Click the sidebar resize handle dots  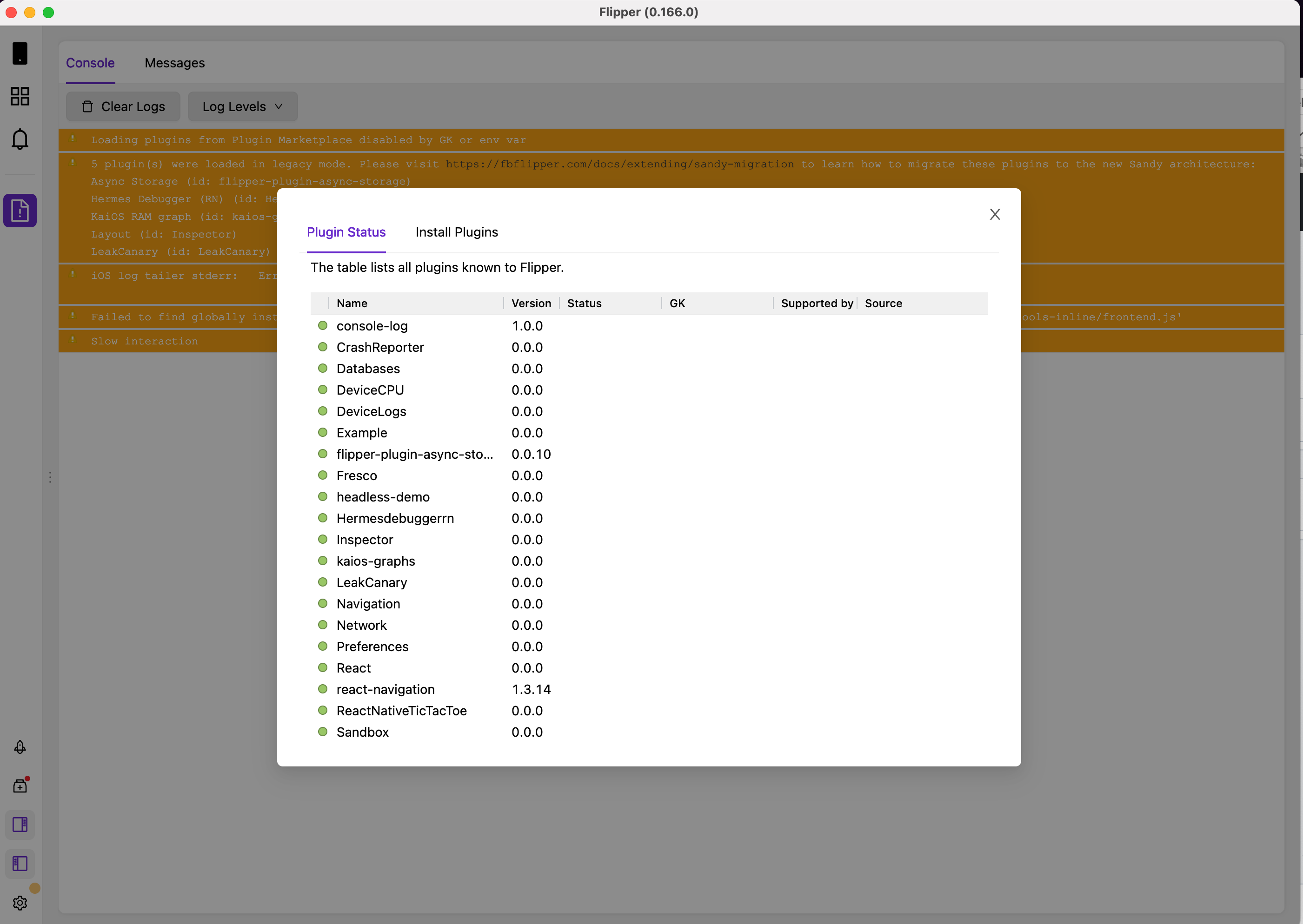(x=50, y=477)
